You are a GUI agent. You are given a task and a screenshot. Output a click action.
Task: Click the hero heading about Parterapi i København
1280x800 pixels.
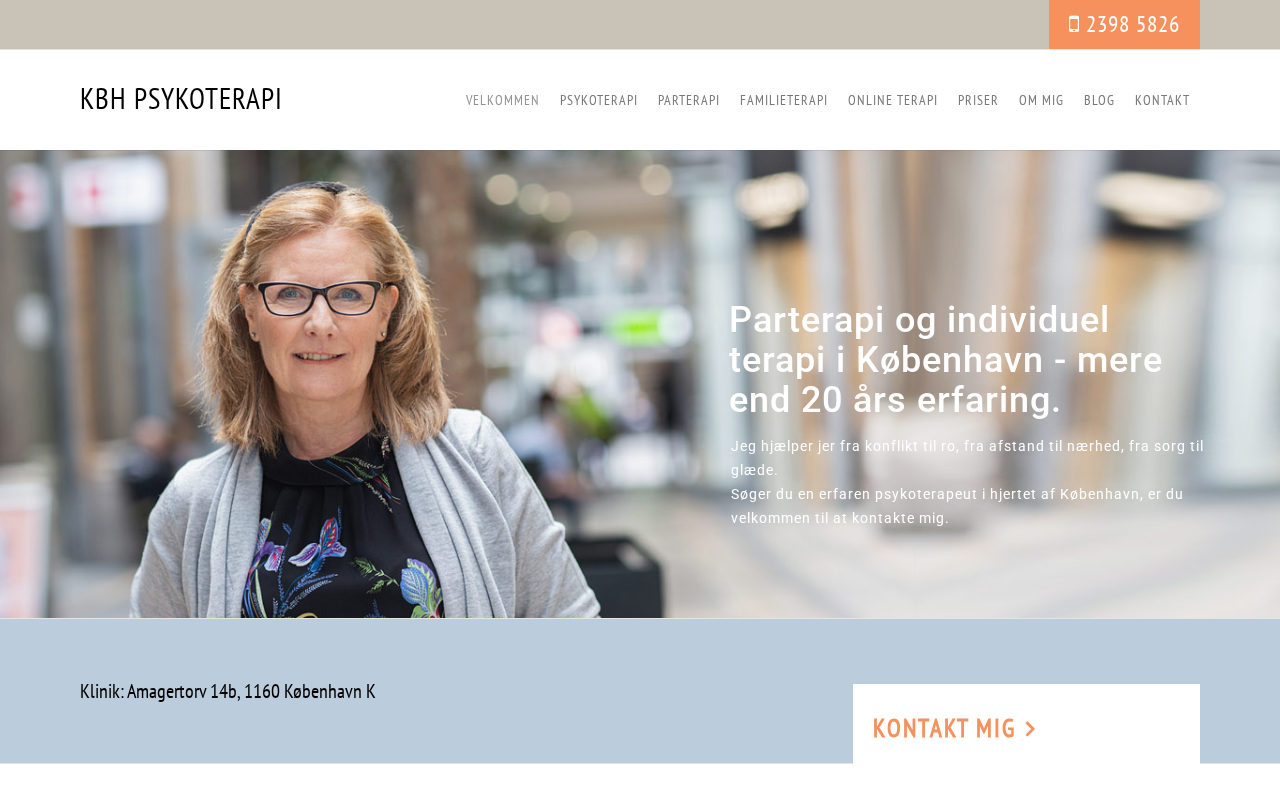click(946, 359)
